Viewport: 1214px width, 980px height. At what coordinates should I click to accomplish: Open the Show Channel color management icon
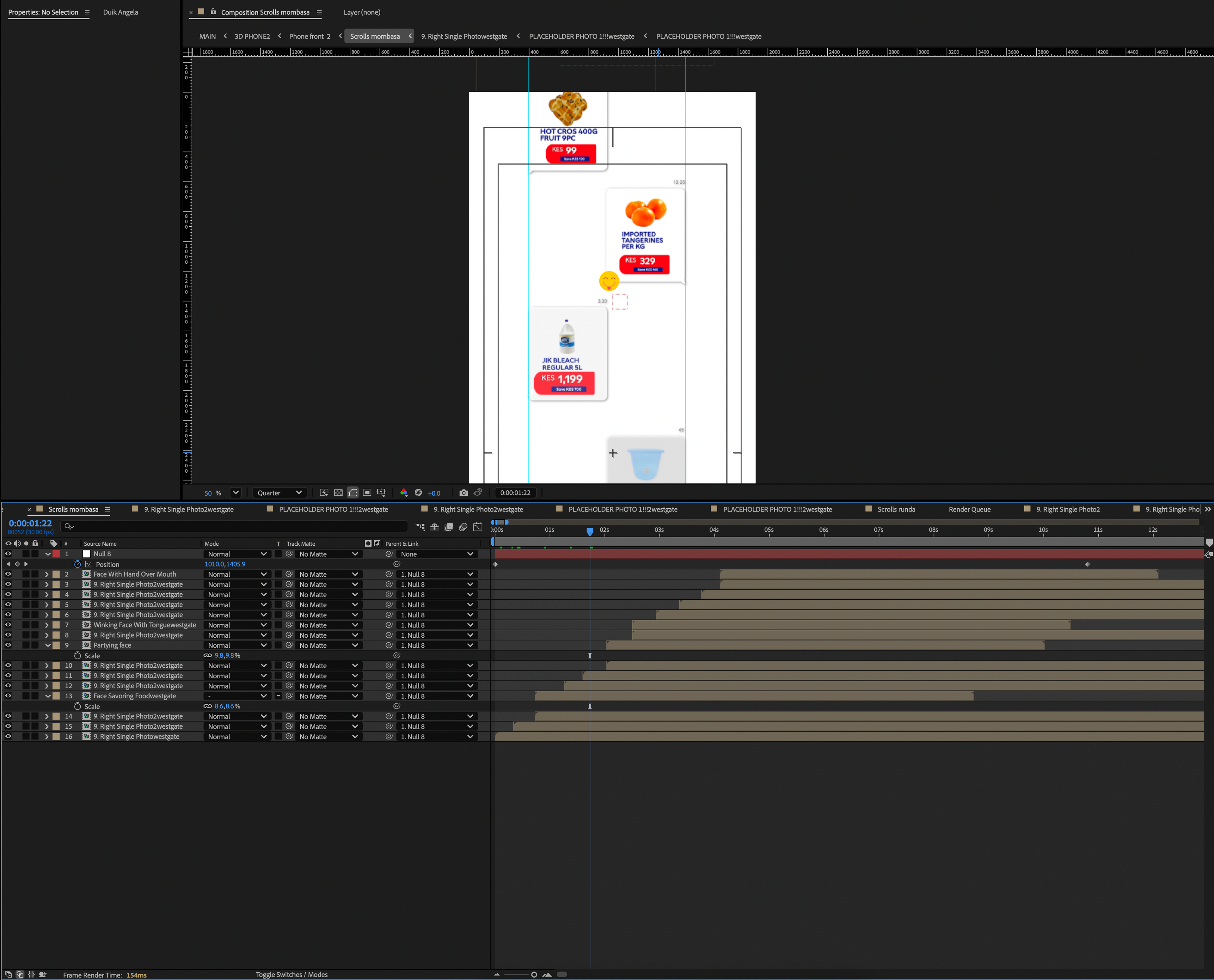(x=403, y=493)
